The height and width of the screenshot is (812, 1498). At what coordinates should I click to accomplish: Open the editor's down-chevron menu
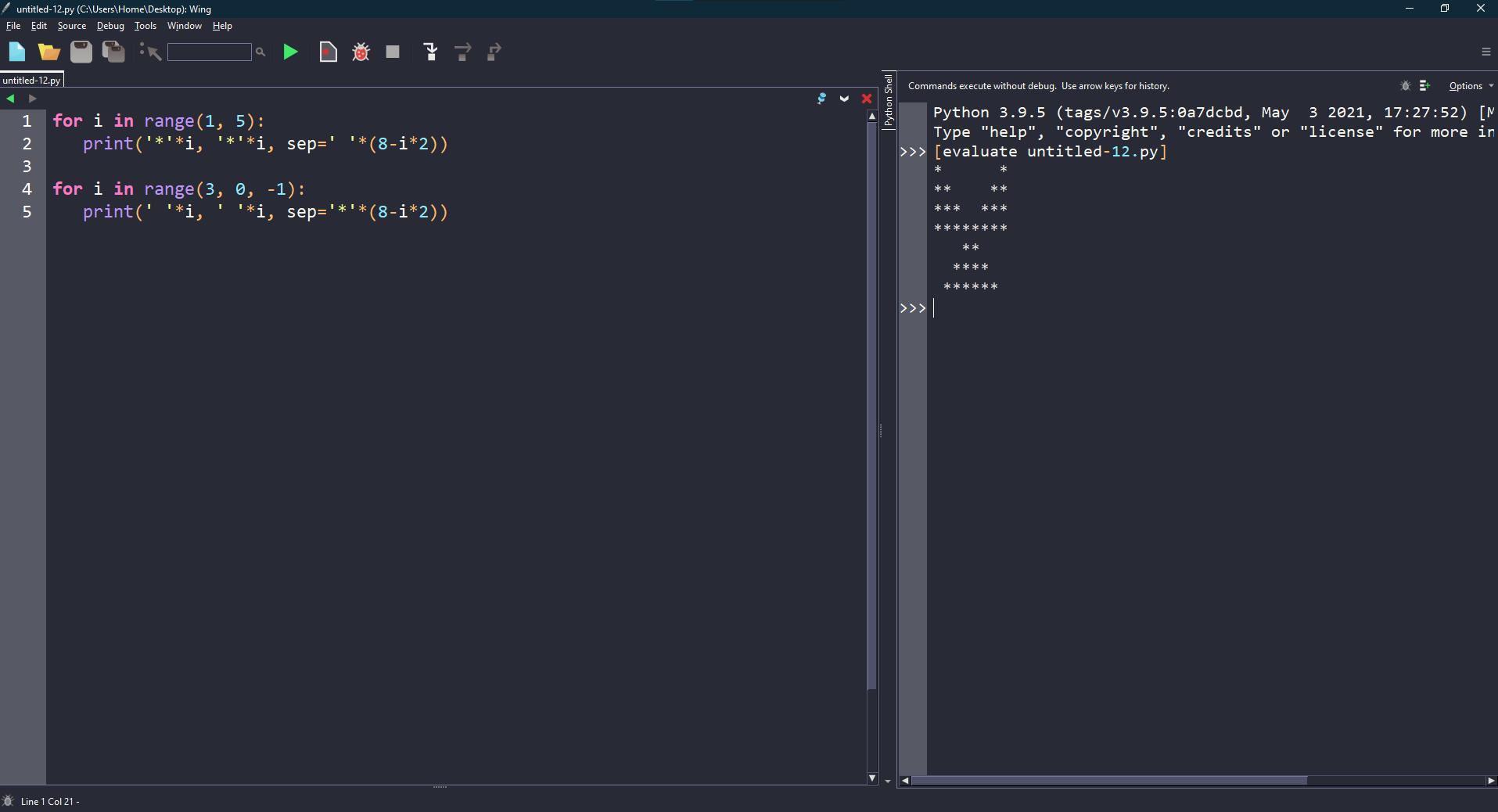(x=844, y=99)
